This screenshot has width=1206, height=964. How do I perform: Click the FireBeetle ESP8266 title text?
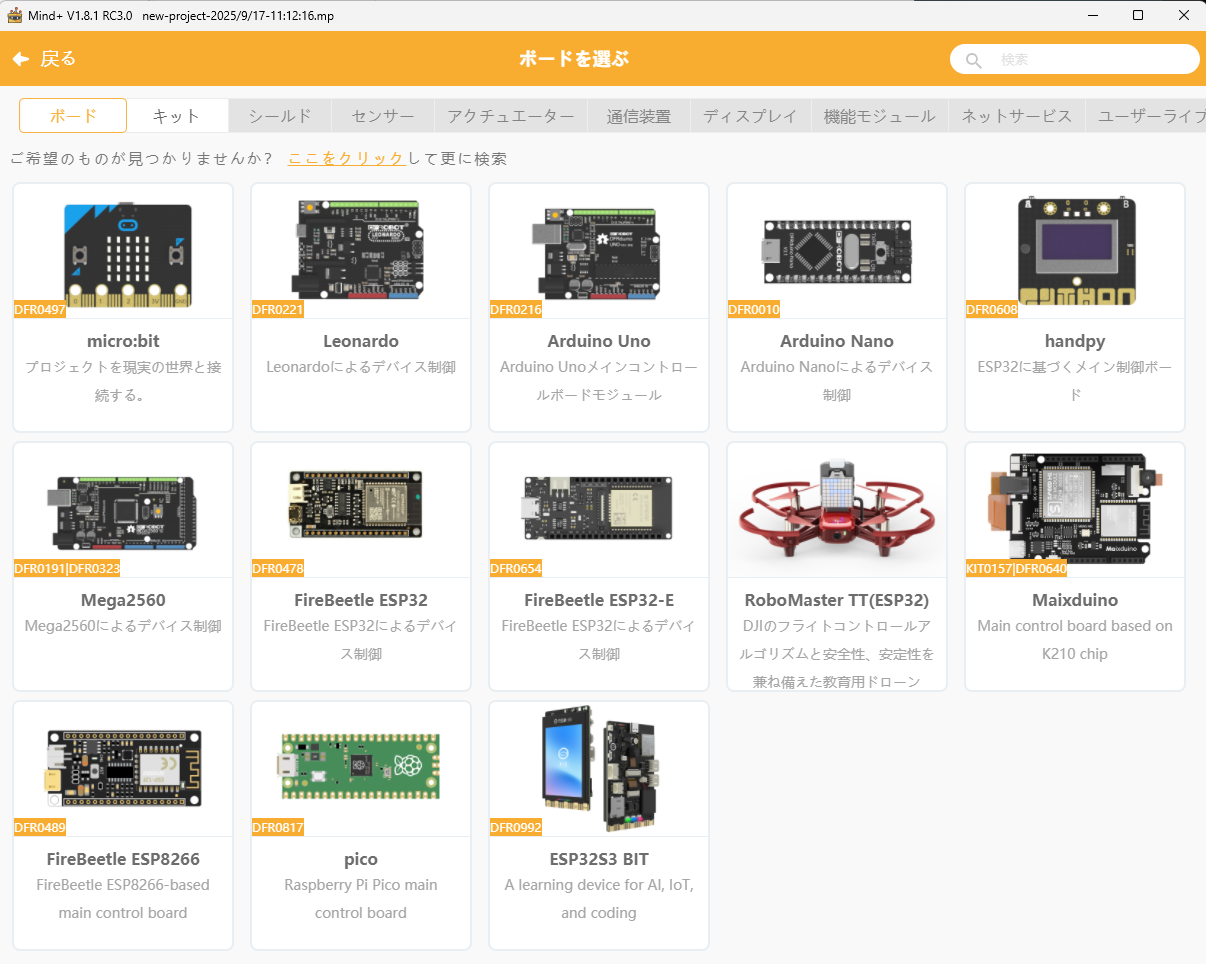pyautogui.click(x=123, y=859)
